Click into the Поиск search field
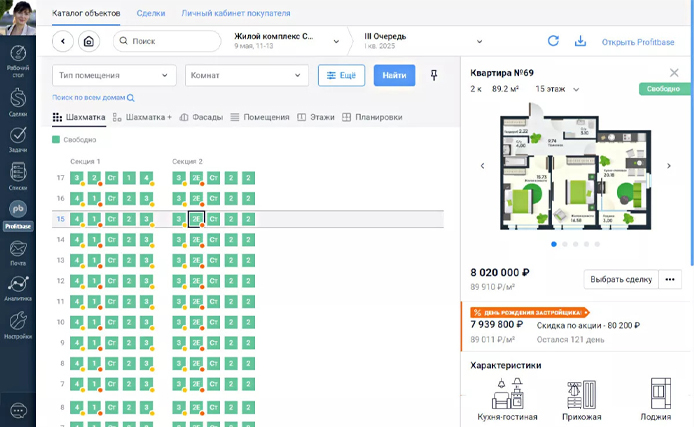The image size is (694, 427). click(x=167, y=41)
